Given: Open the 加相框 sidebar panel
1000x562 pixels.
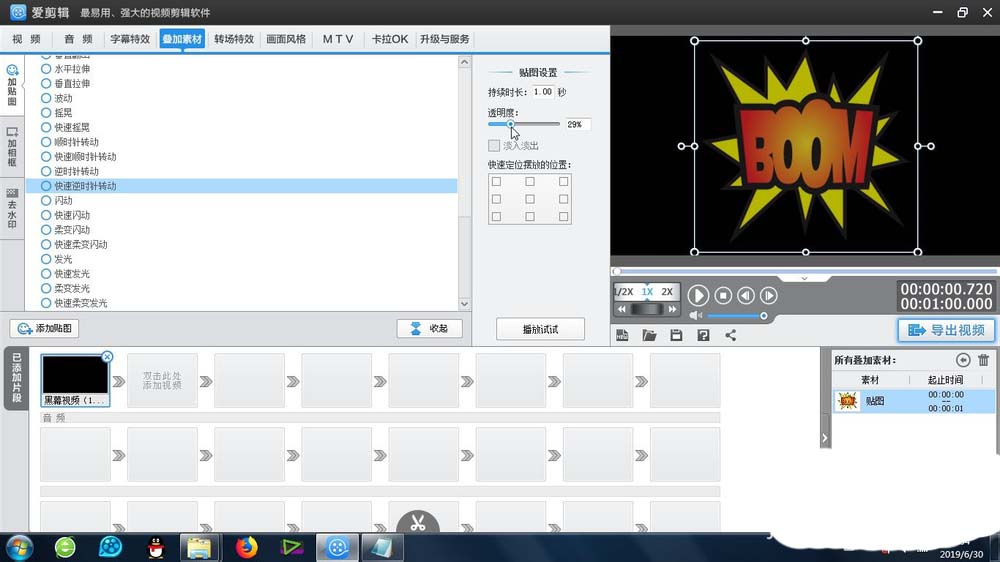Looking at the screenshot, I should [x=12, y=147].
